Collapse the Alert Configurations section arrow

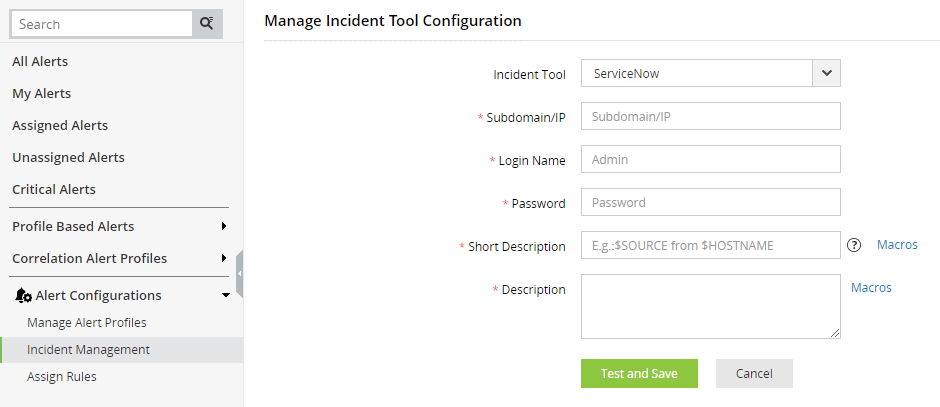[225, 296]
